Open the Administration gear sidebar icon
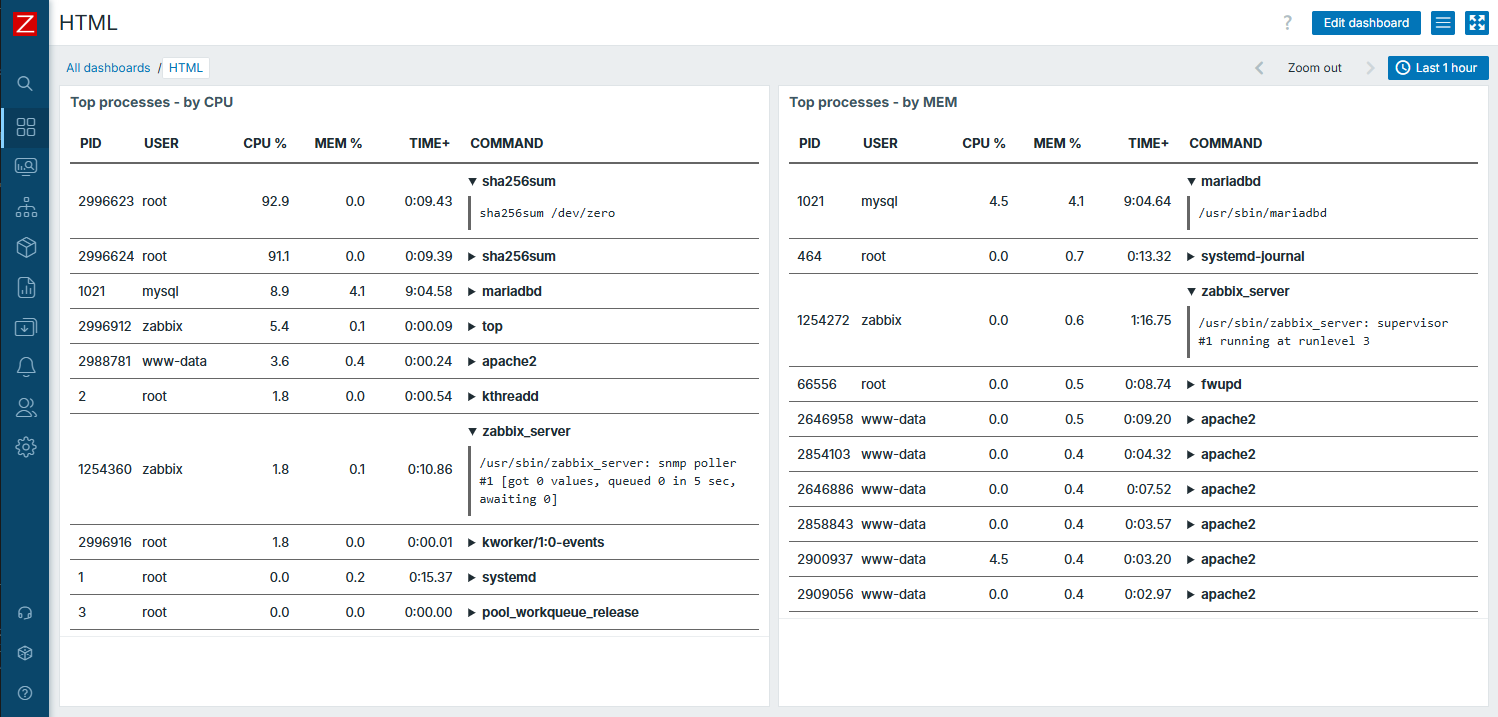The width and height of the screenshot is (1498, 717). (x=26, y=447)
